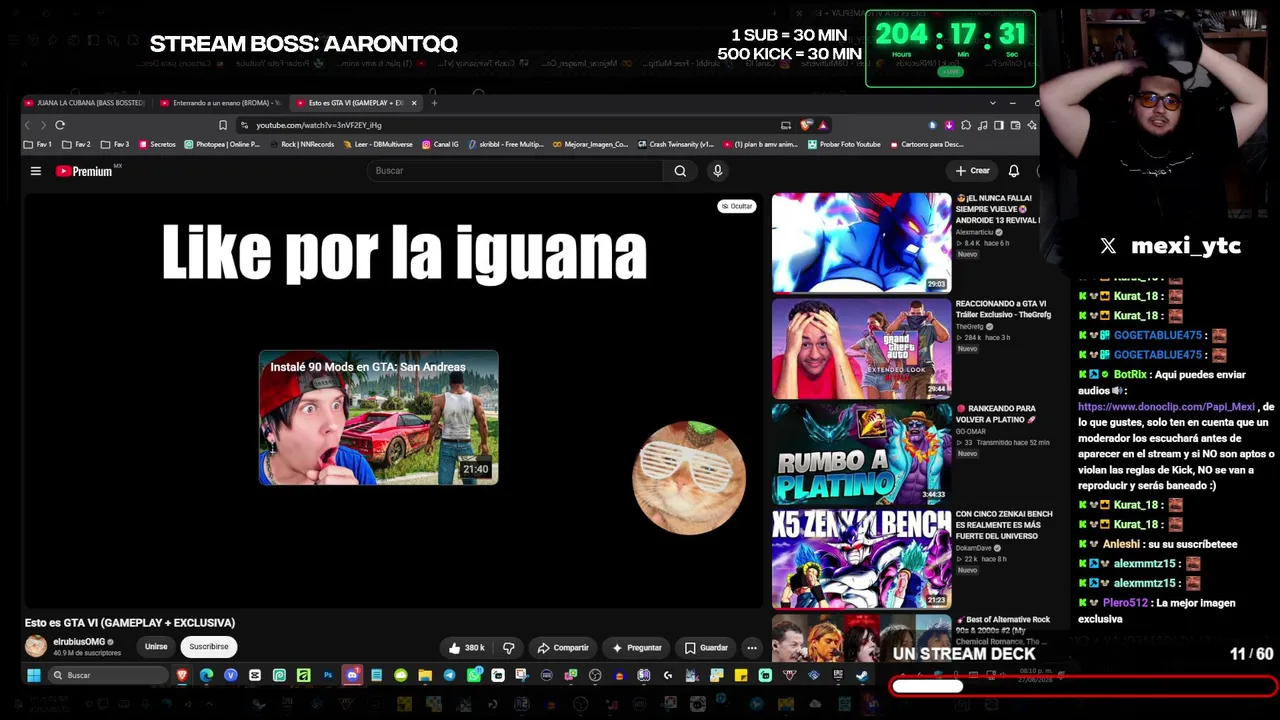Open the Leer - DBMultiverse bookmark
The width and height of the screenshot is (1280, 720).
tap(377, 145)
